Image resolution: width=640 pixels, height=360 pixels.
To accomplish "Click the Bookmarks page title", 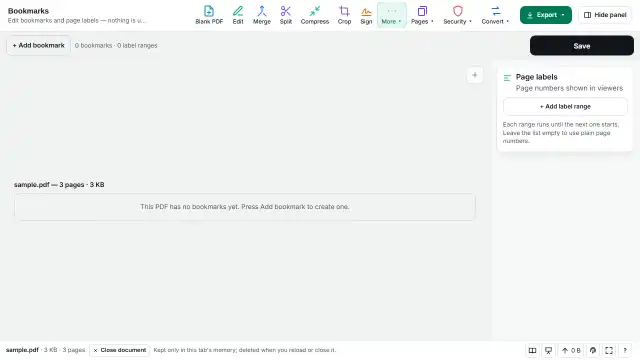I will click(x=28, y=11).
